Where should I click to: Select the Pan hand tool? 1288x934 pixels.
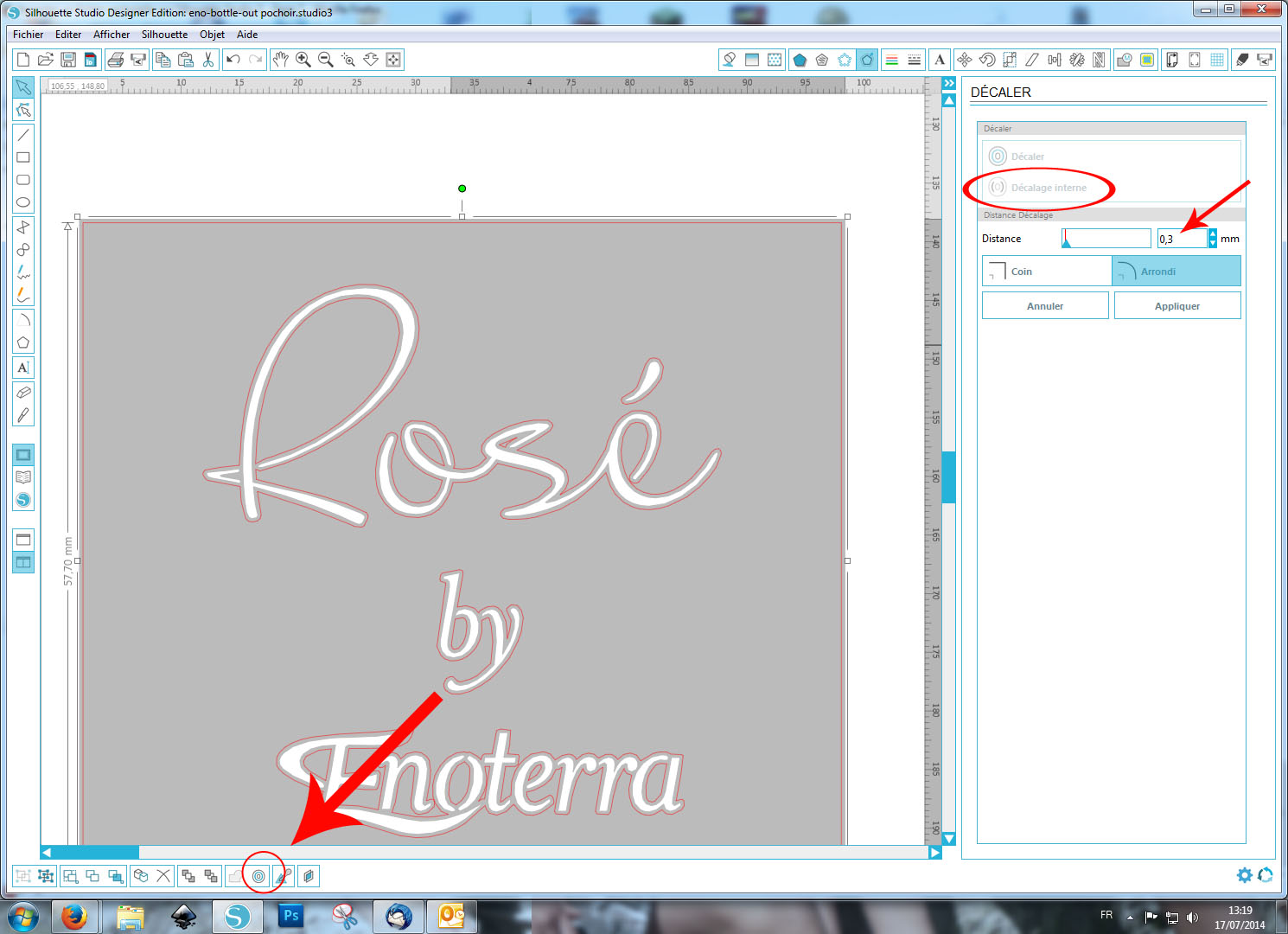pos(281,60)
